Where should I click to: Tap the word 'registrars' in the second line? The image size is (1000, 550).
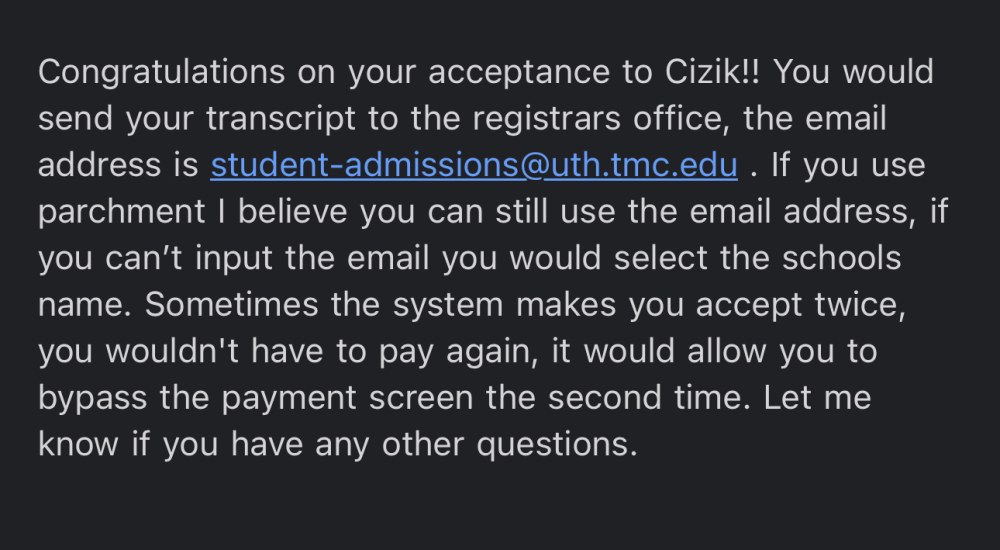click(547, 119)
